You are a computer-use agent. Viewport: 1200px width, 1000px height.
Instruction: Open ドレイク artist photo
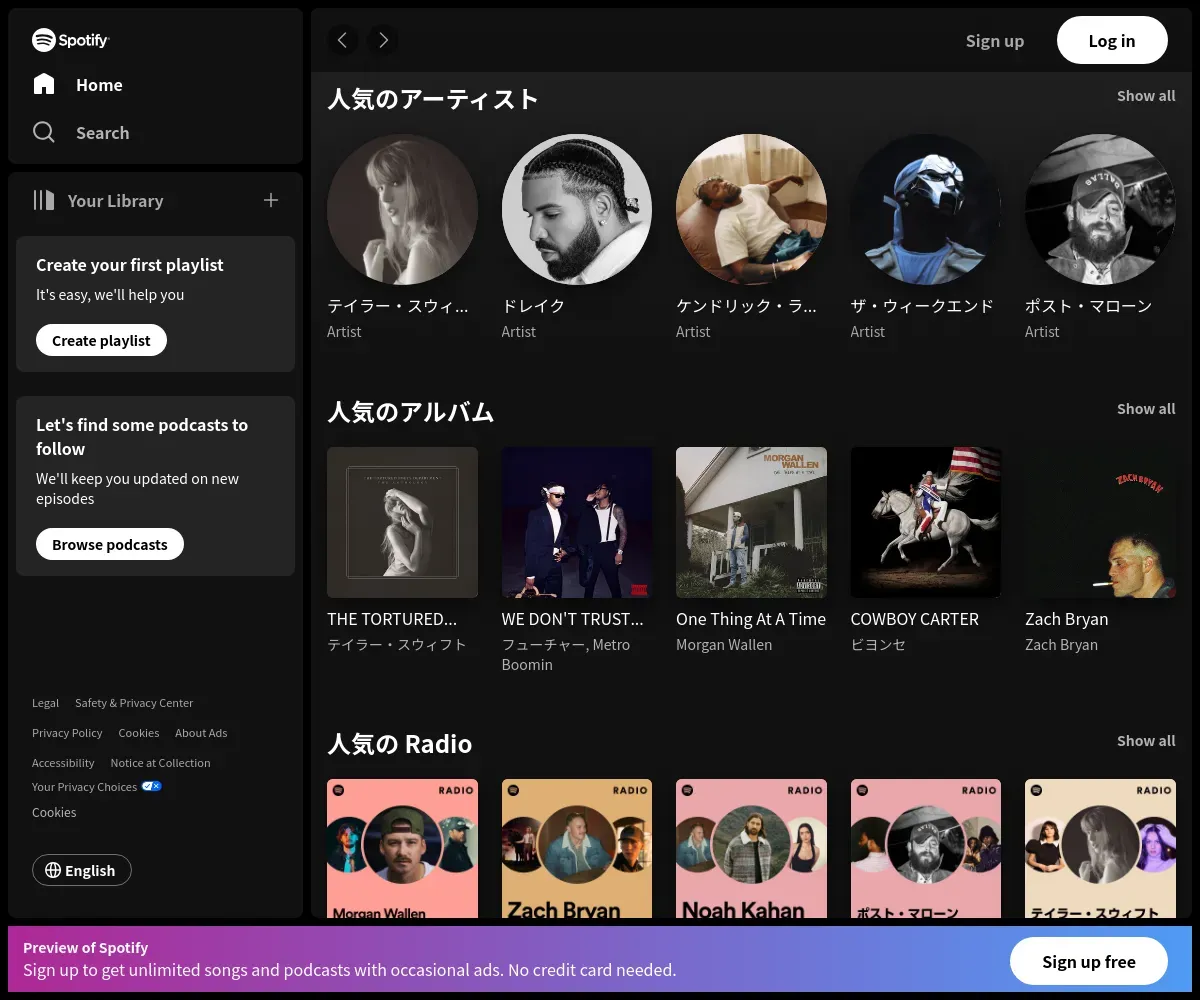click(x=577, y=210)
